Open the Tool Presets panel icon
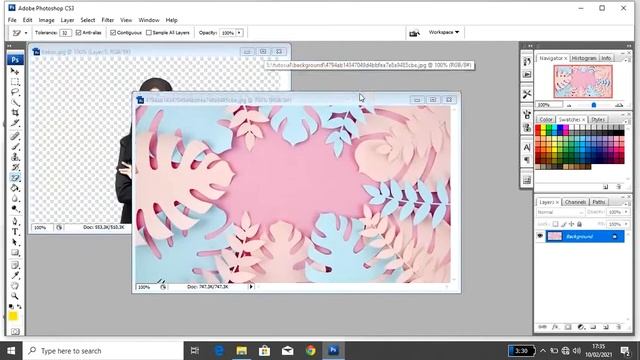This screenshot has height=360, width=640. click(527, 94)
